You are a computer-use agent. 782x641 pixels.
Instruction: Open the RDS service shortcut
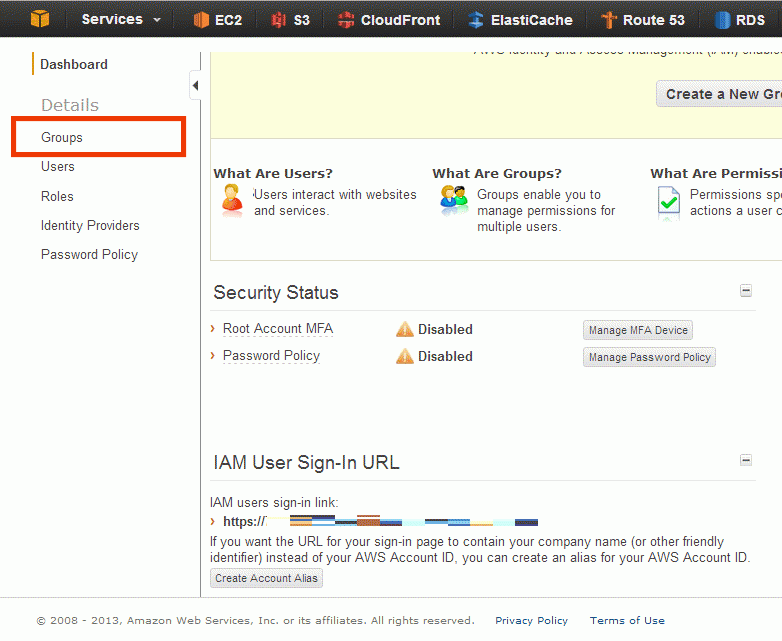pos(740,20)
